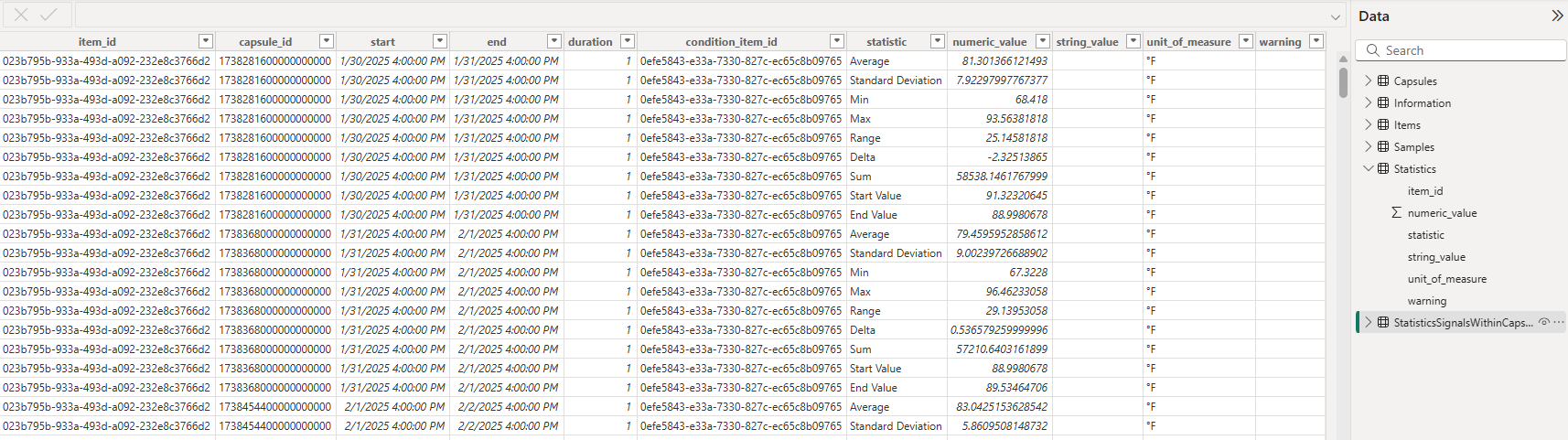Select the unit_of_measure field in Statistics
Image resolution: width=1568 pixels, height=440 pixels.
(1446, 279)
